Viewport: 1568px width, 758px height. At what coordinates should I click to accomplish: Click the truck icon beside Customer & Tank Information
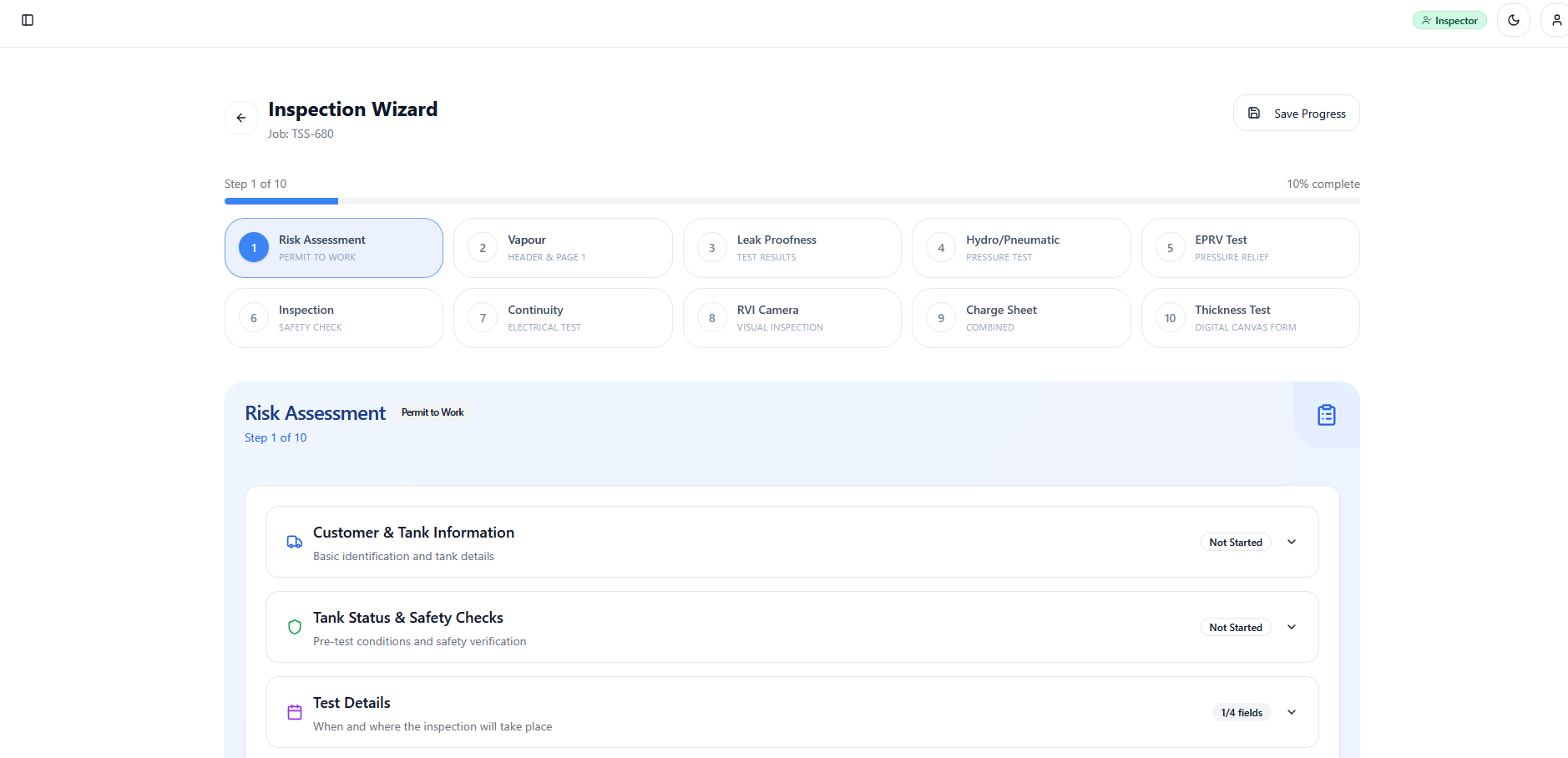pyautogui.click(x=294, y=542)
